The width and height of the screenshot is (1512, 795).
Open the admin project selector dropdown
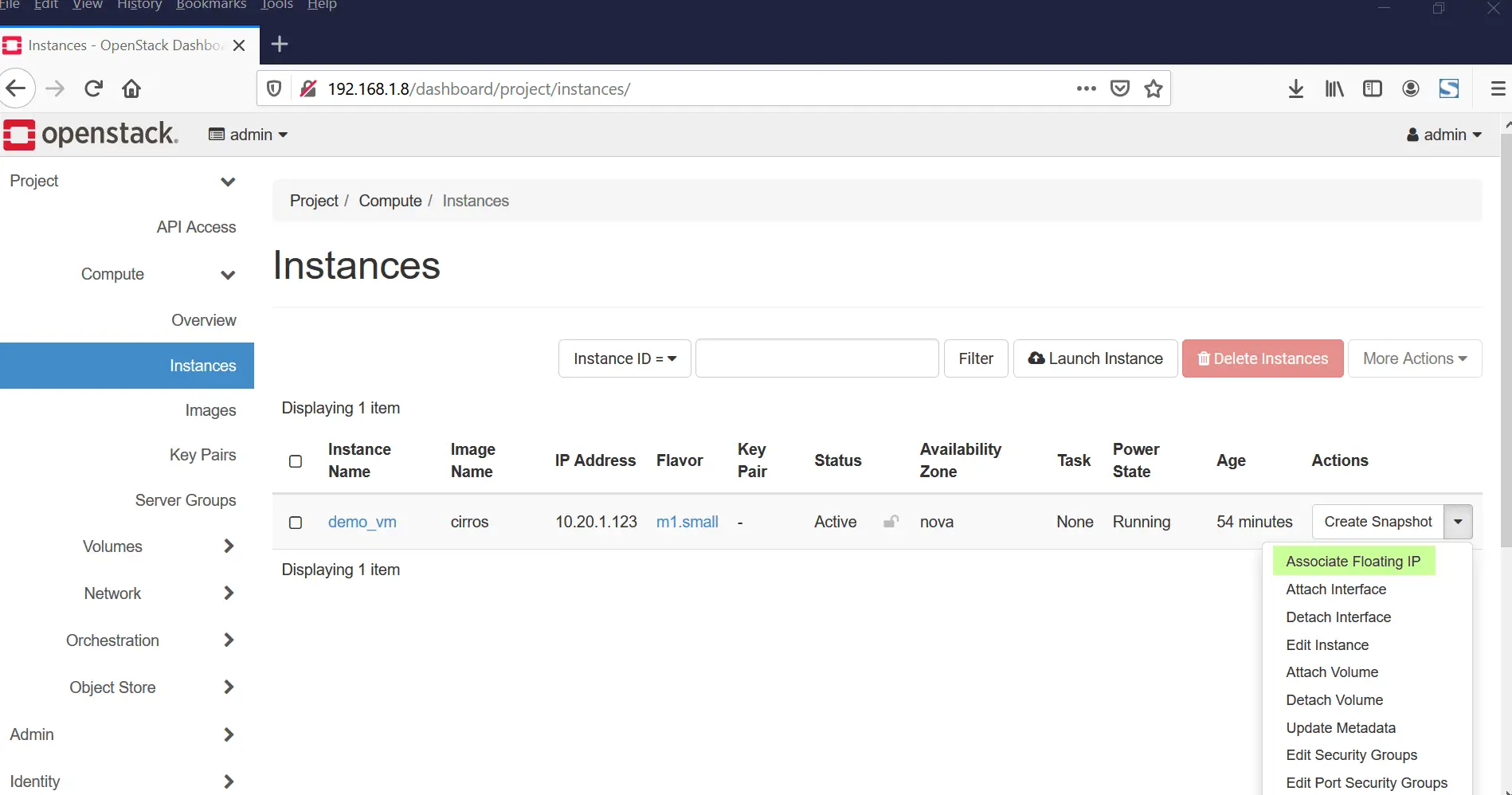tap(248, 135)
